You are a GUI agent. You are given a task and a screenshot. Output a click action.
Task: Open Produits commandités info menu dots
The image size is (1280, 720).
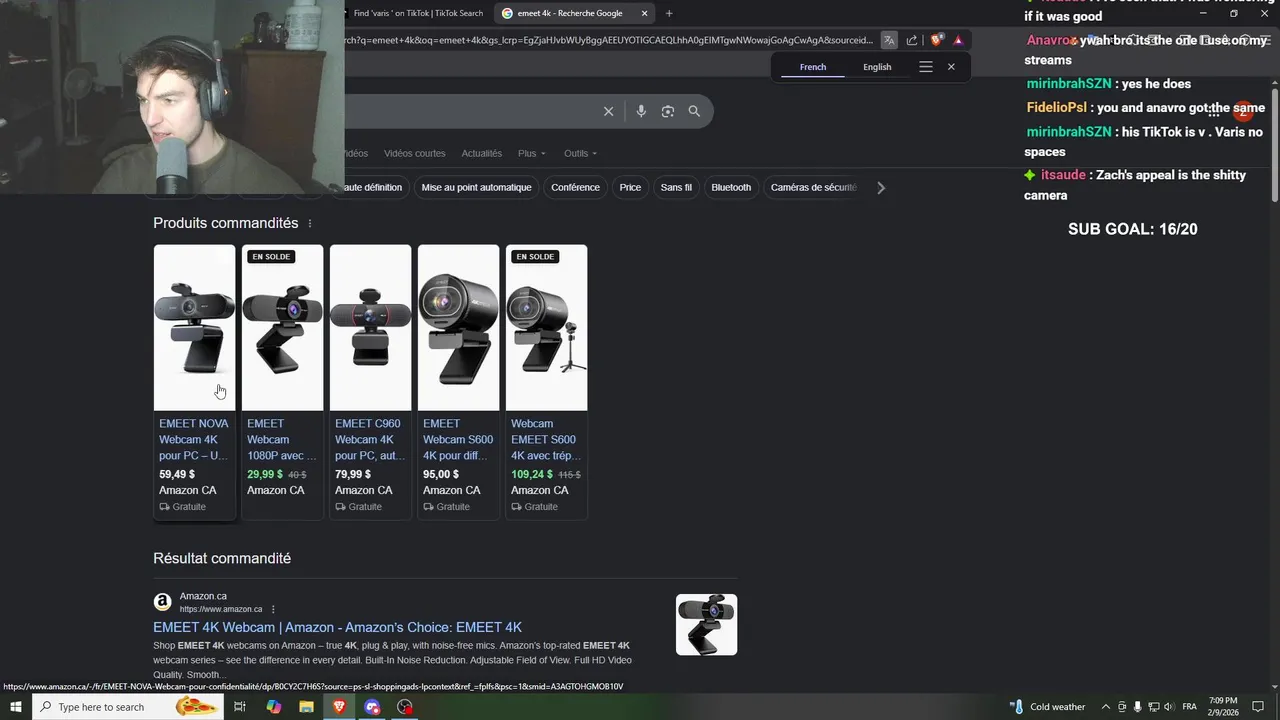point(310,223)
